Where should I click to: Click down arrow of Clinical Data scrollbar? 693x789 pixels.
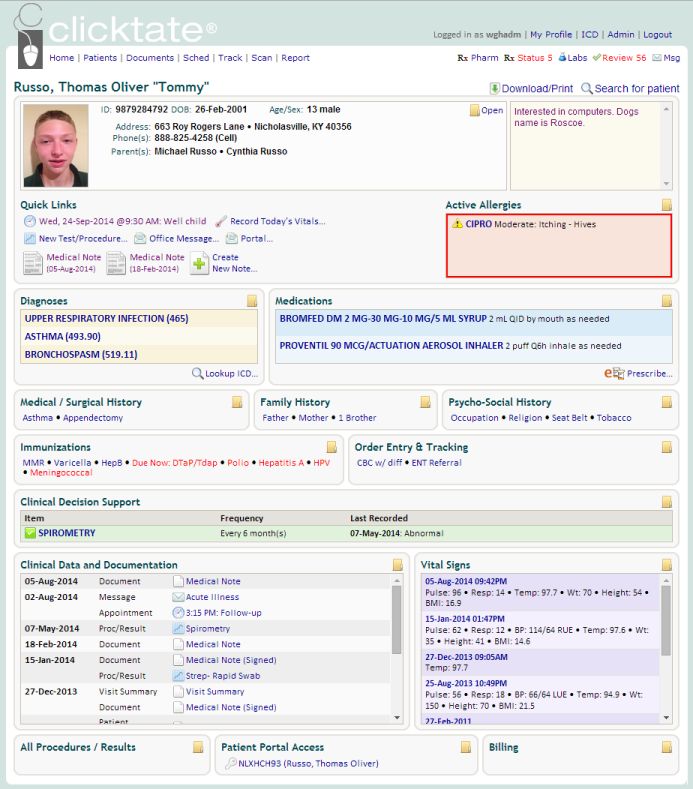point(397,718)
